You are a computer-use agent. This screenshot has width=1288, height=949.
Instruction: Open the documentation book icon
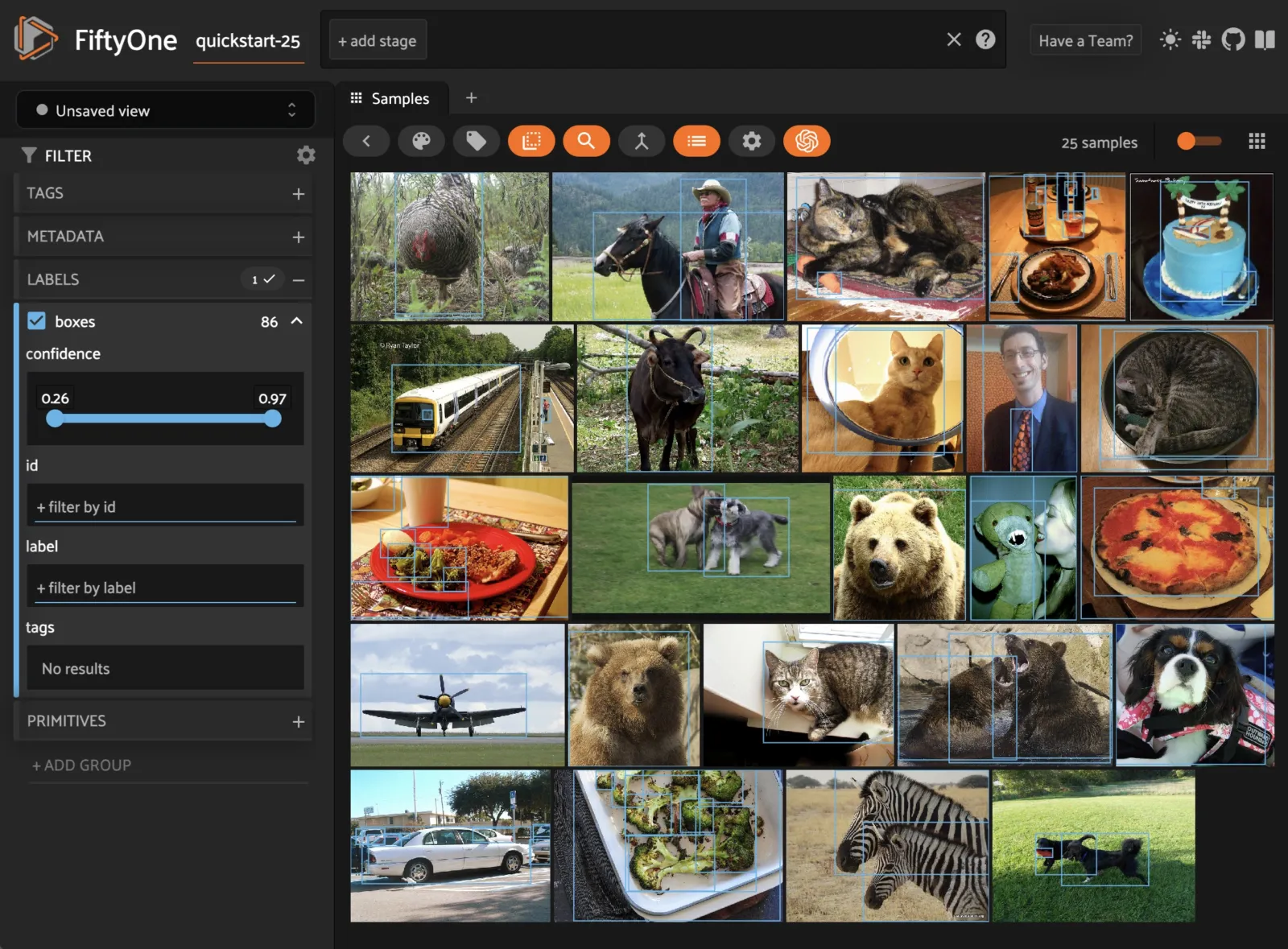pos(1265,39)
